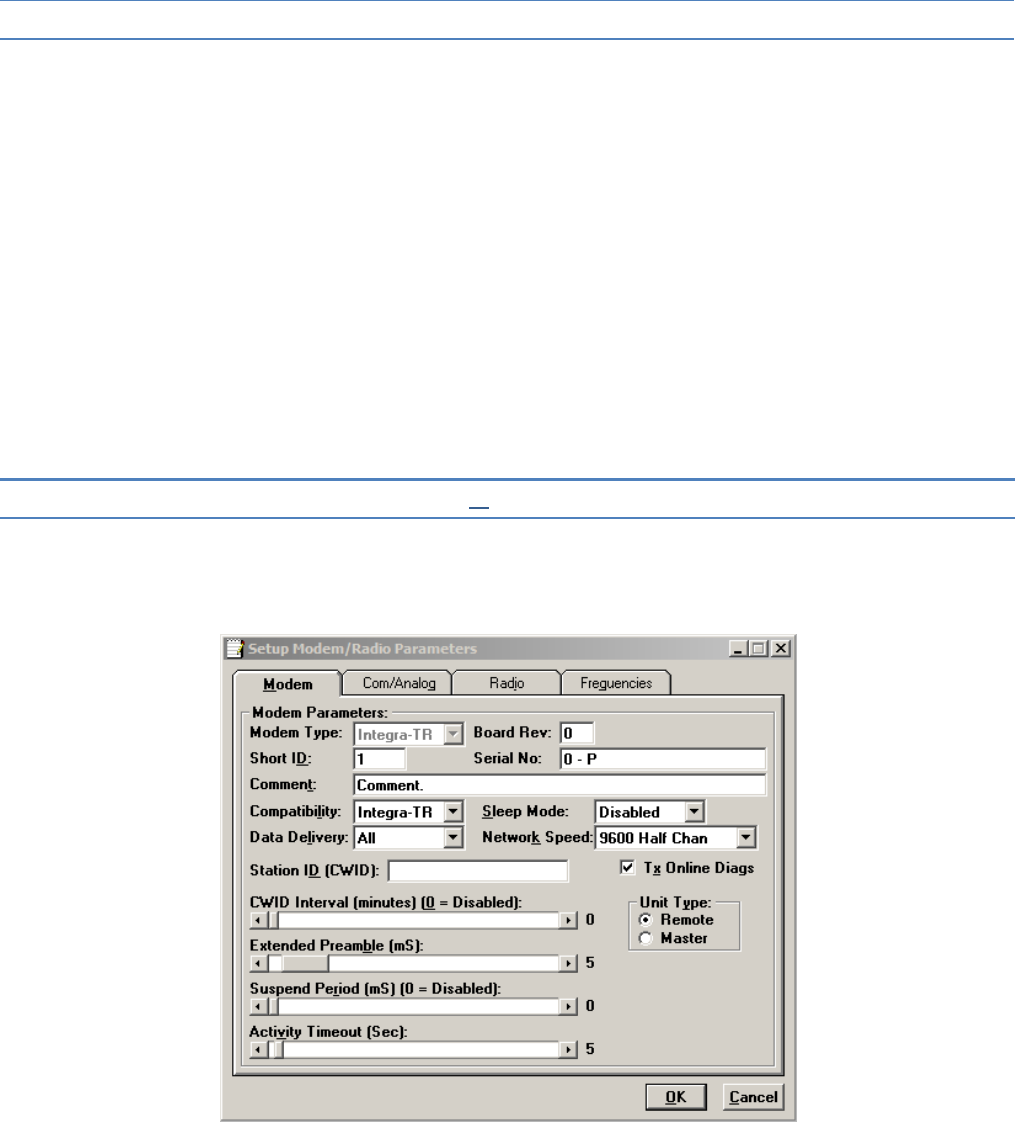The image size is (1015, 1122).
Task: Decrease CWID Interval with left arrow
Action: pos(258,920)
